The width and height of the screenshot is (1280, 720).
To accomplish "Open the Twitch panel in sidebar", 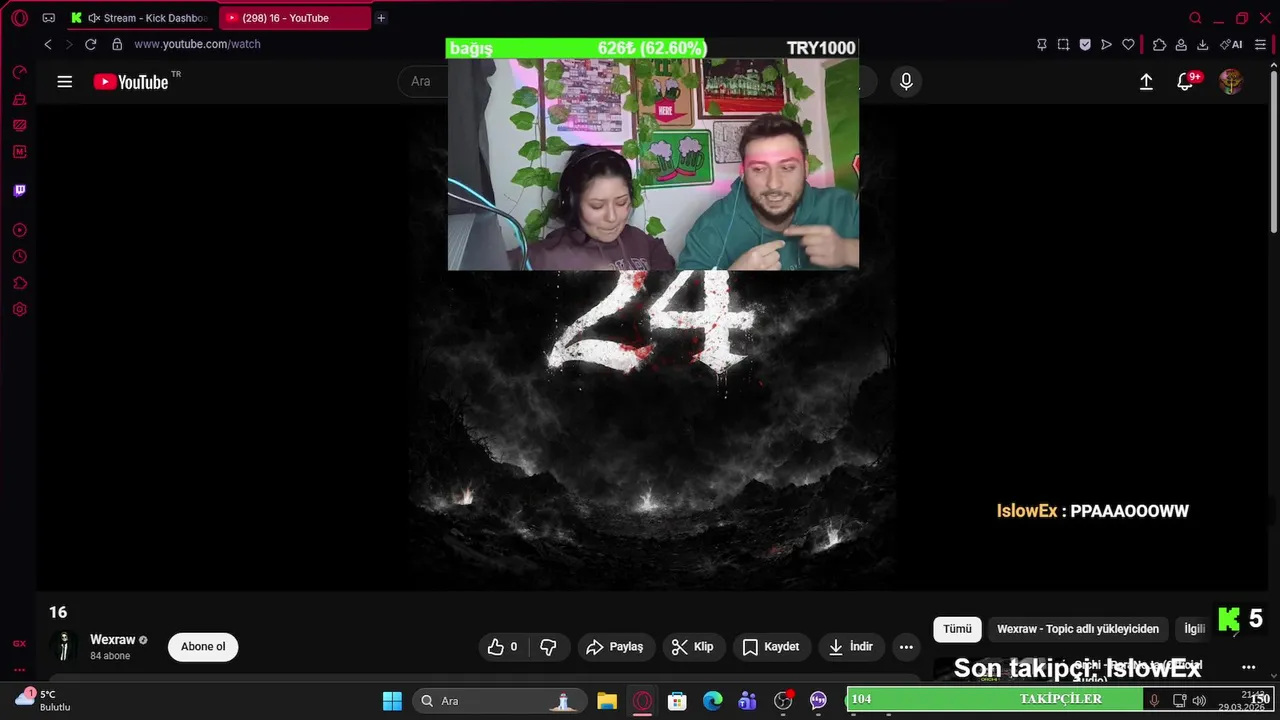I will (x=19, y=190).
